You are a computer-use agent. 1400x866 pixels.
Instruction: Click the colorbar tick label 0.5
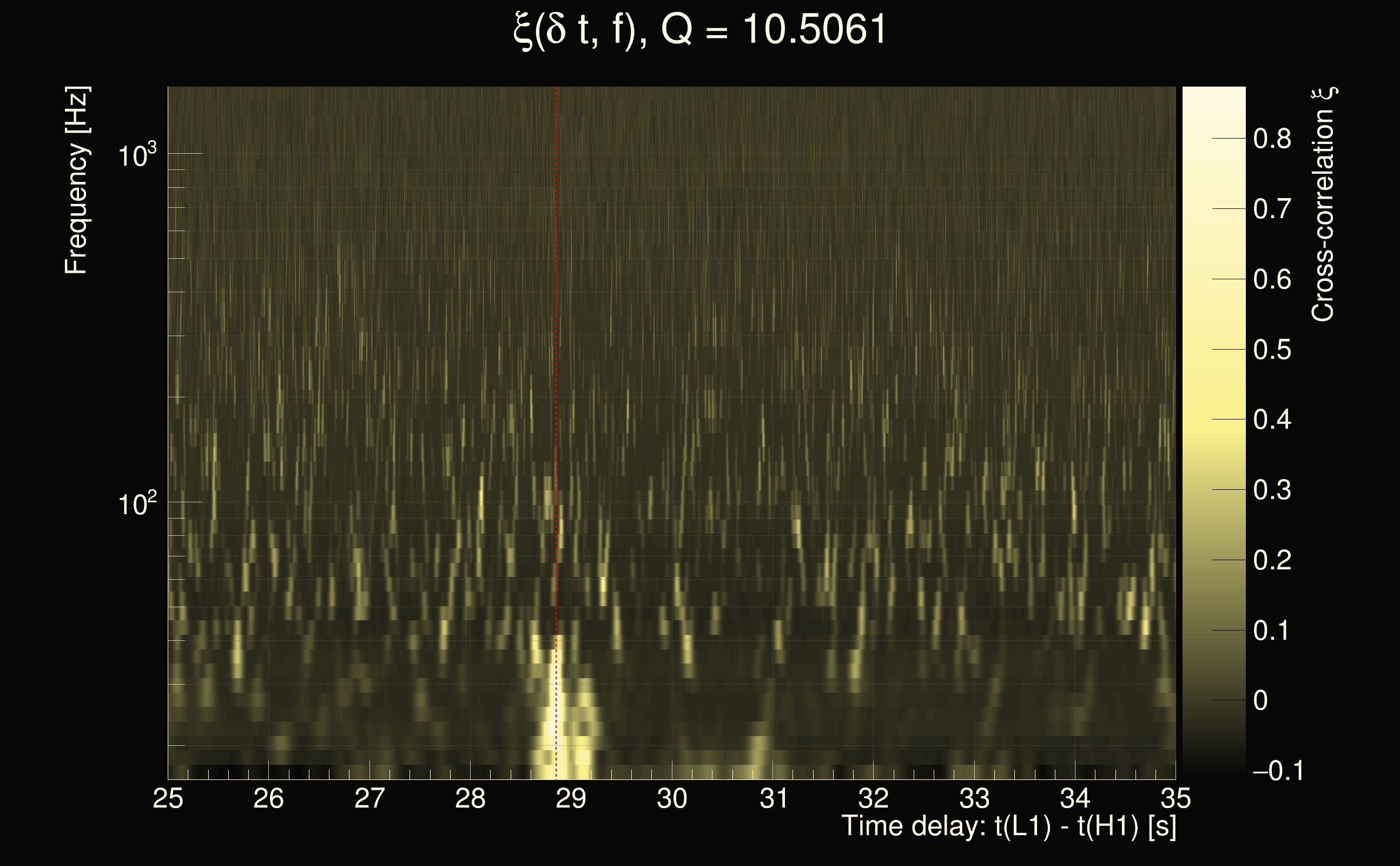[x=1272, y=350]
